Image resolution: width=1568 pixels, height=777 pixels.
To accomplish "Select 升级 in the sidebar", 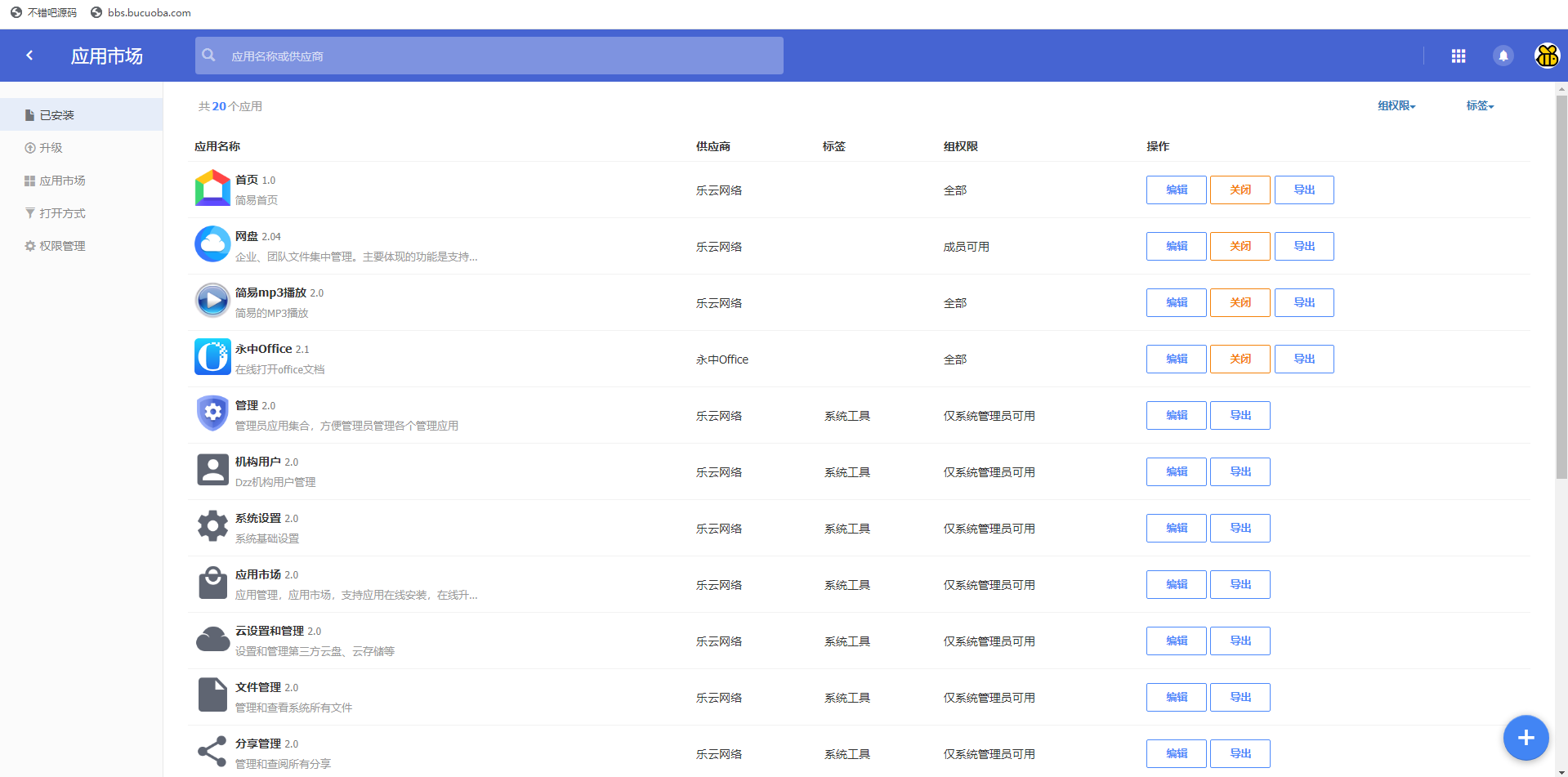I will click(51, 148).
